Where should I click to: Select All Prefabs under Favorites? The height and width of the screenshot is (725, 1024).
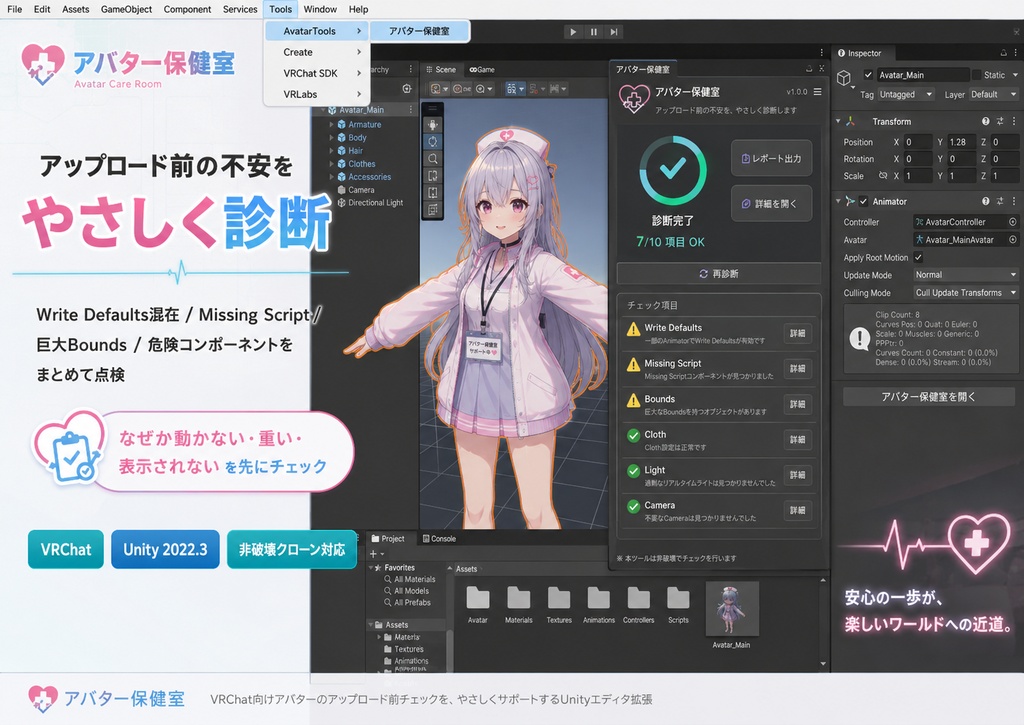[x=411, y=602]
